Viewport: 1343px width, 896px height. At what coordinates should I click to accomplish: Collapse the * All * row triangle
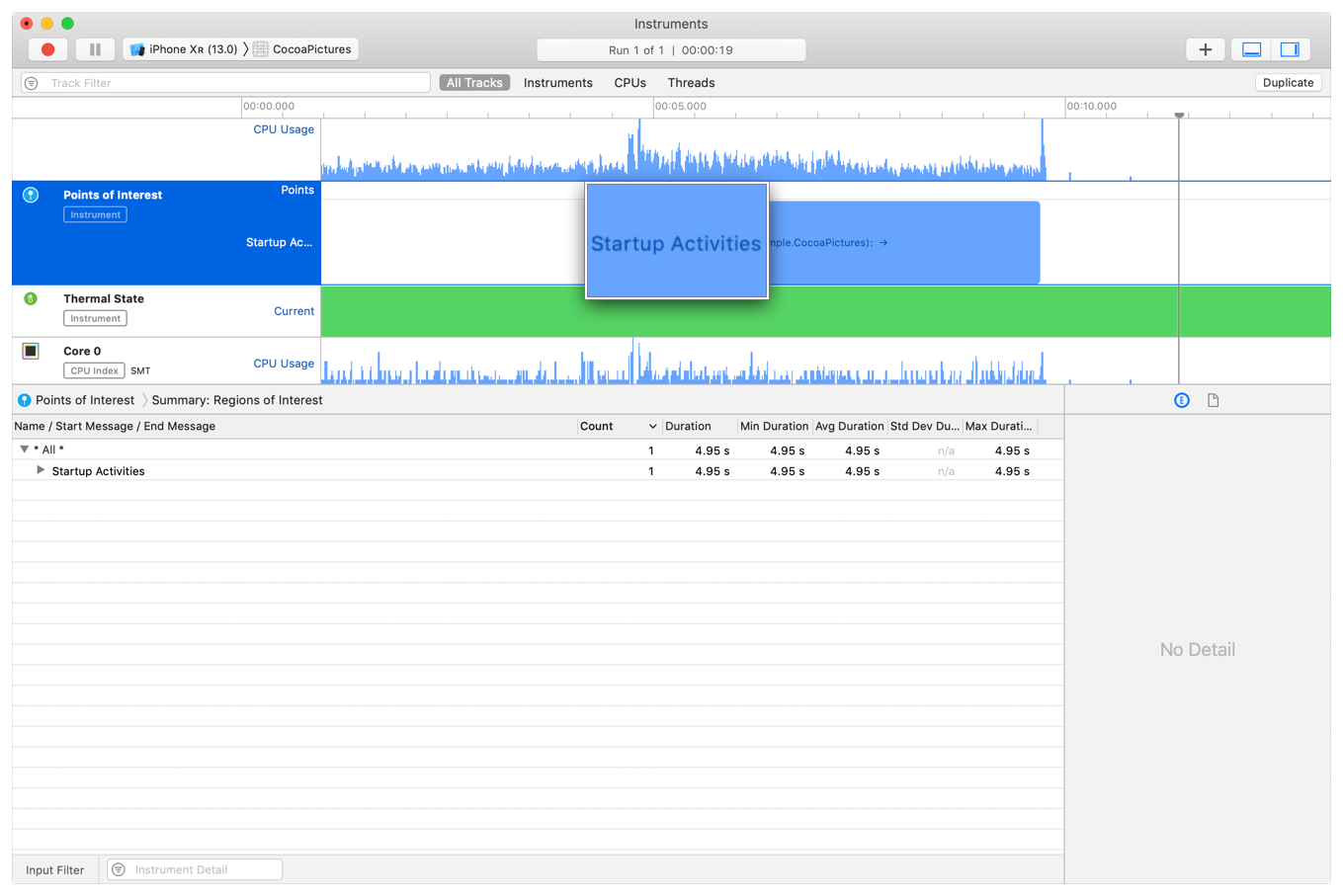(24, 449)
